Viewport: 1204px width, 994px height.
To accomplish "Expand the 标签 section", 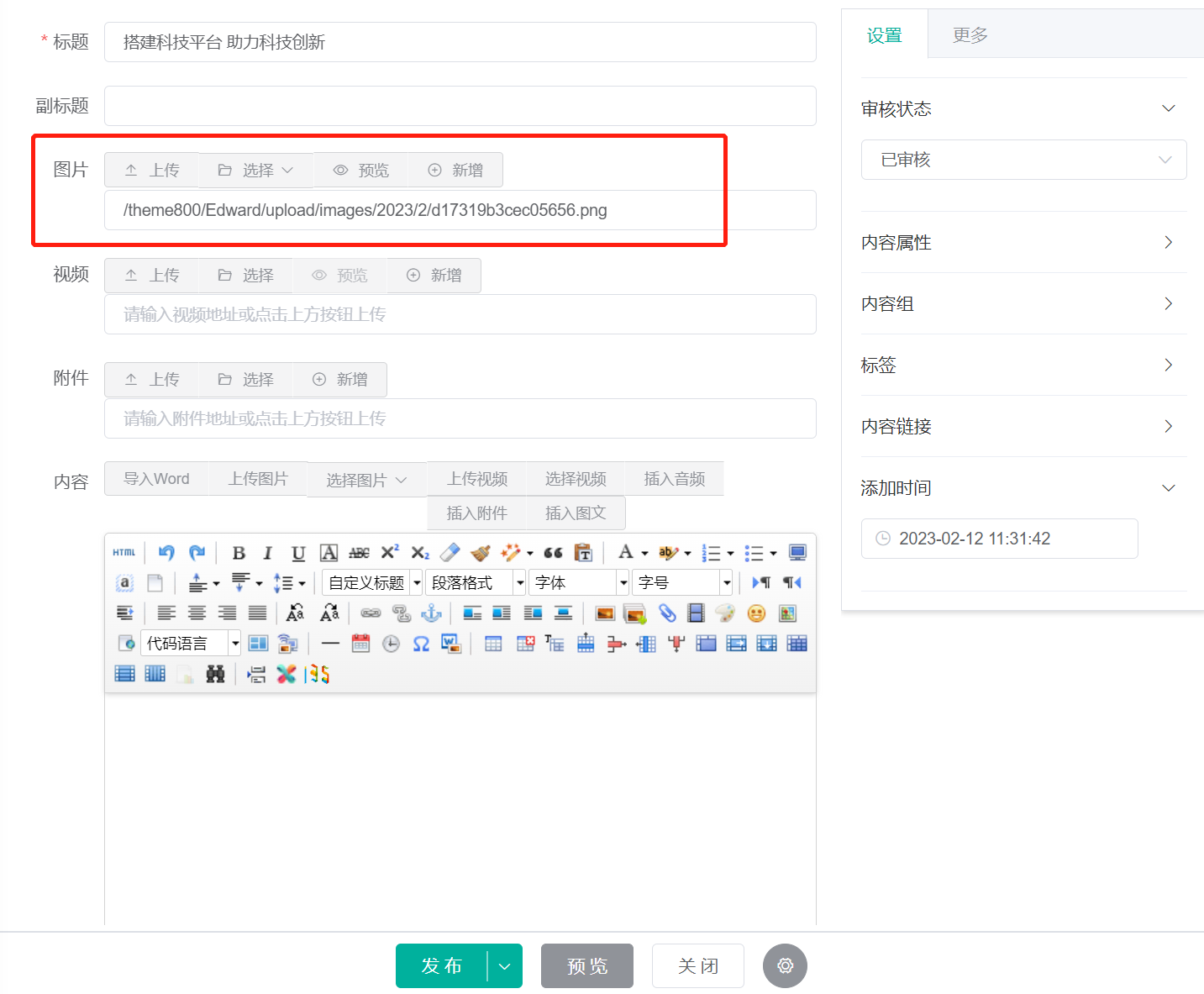I will point(1023,366).
